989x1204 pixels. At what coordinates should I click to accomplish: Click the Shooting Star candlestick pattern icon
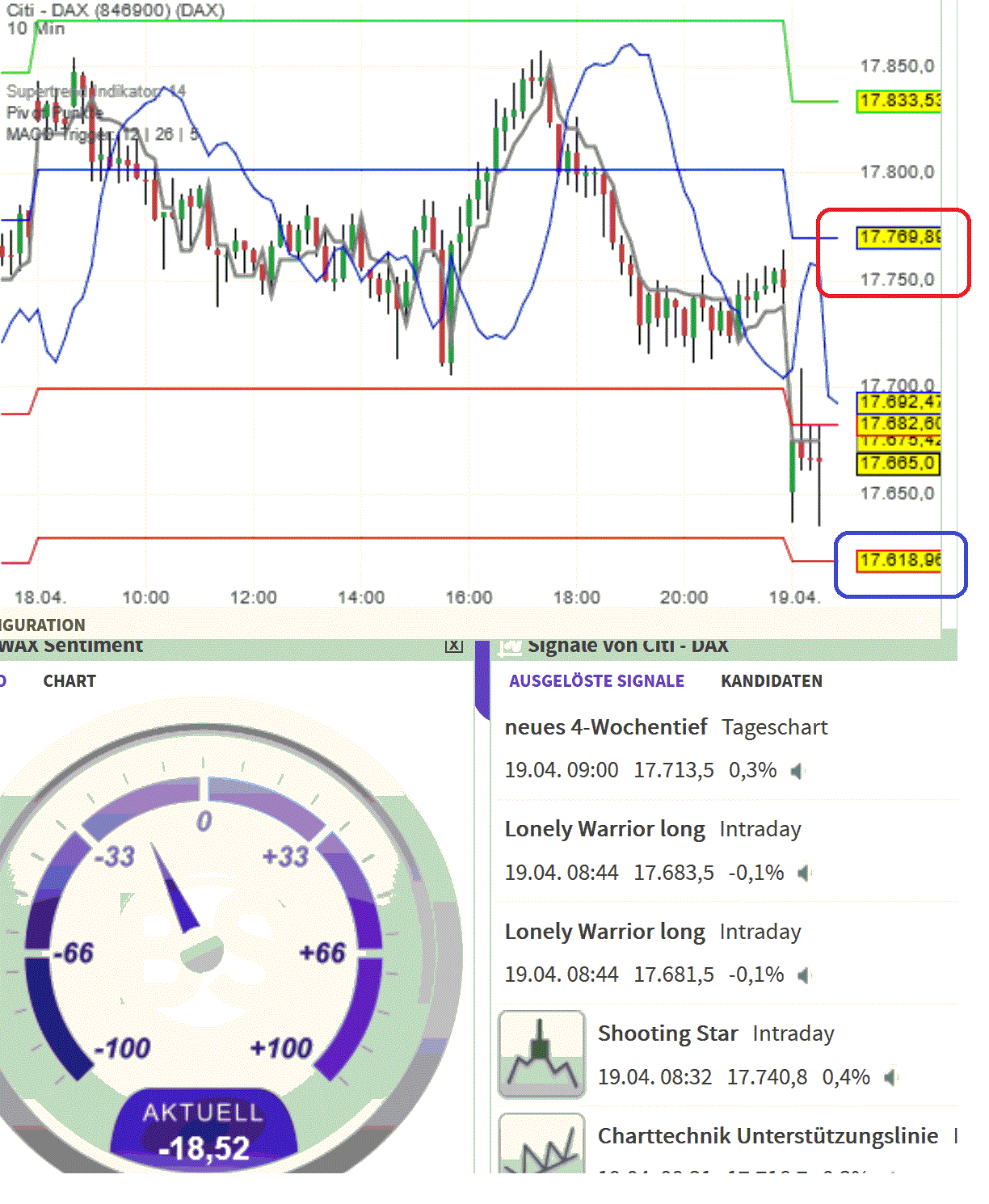pyautogui.click(x=541, y=1054)
